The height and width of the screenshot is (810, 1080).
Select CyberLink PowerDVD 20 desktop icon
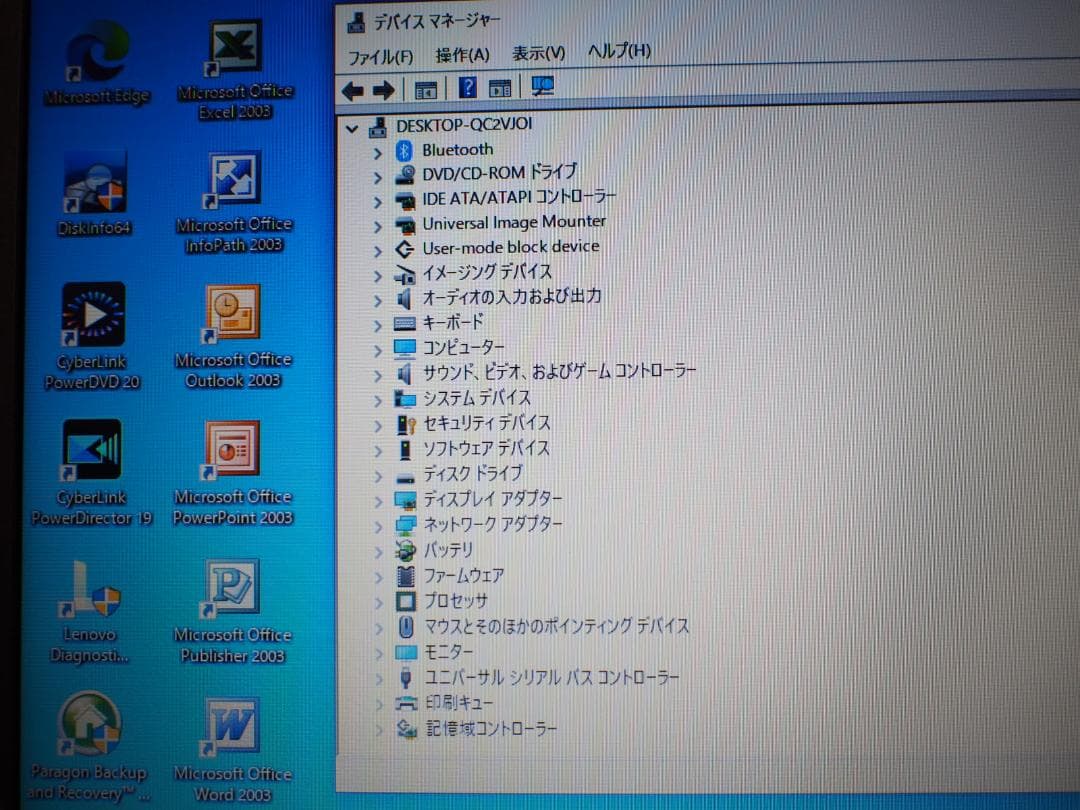pyautogui.click(x=92, y=335)
